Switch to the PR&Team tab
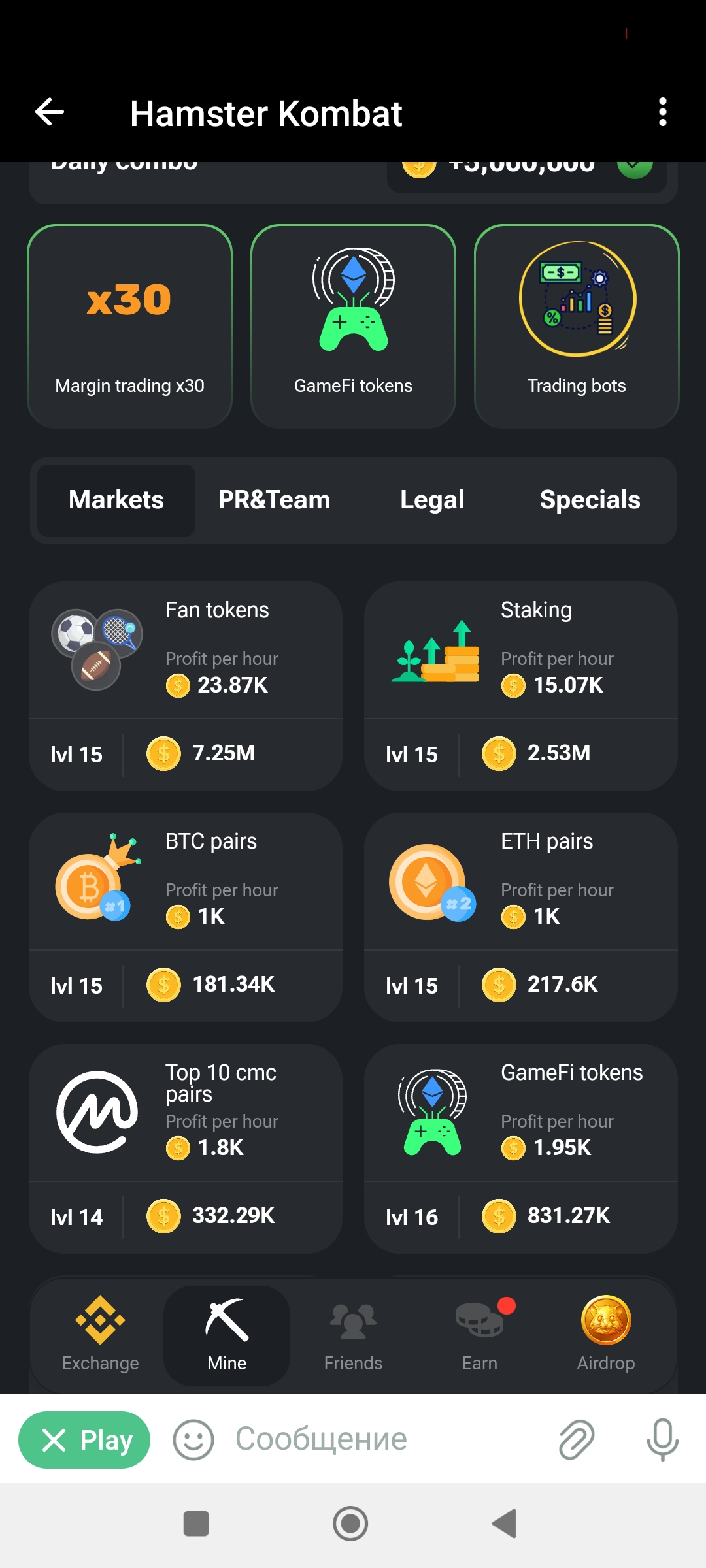Viewport: 706px width, 1568px height. 274,500
